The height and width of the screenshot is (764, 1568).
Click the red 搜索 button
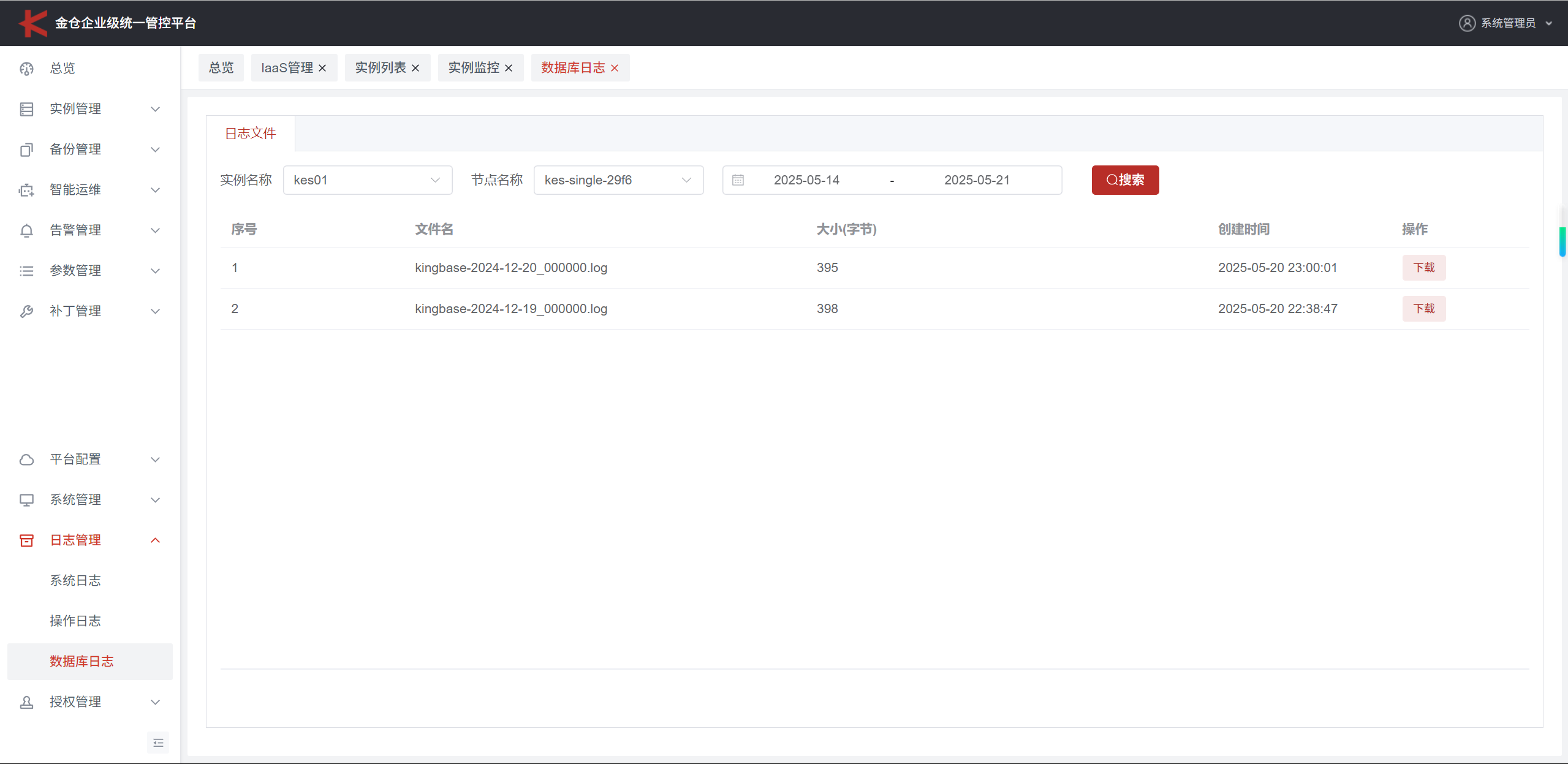pyautogui.click(x=1124, y=180)
